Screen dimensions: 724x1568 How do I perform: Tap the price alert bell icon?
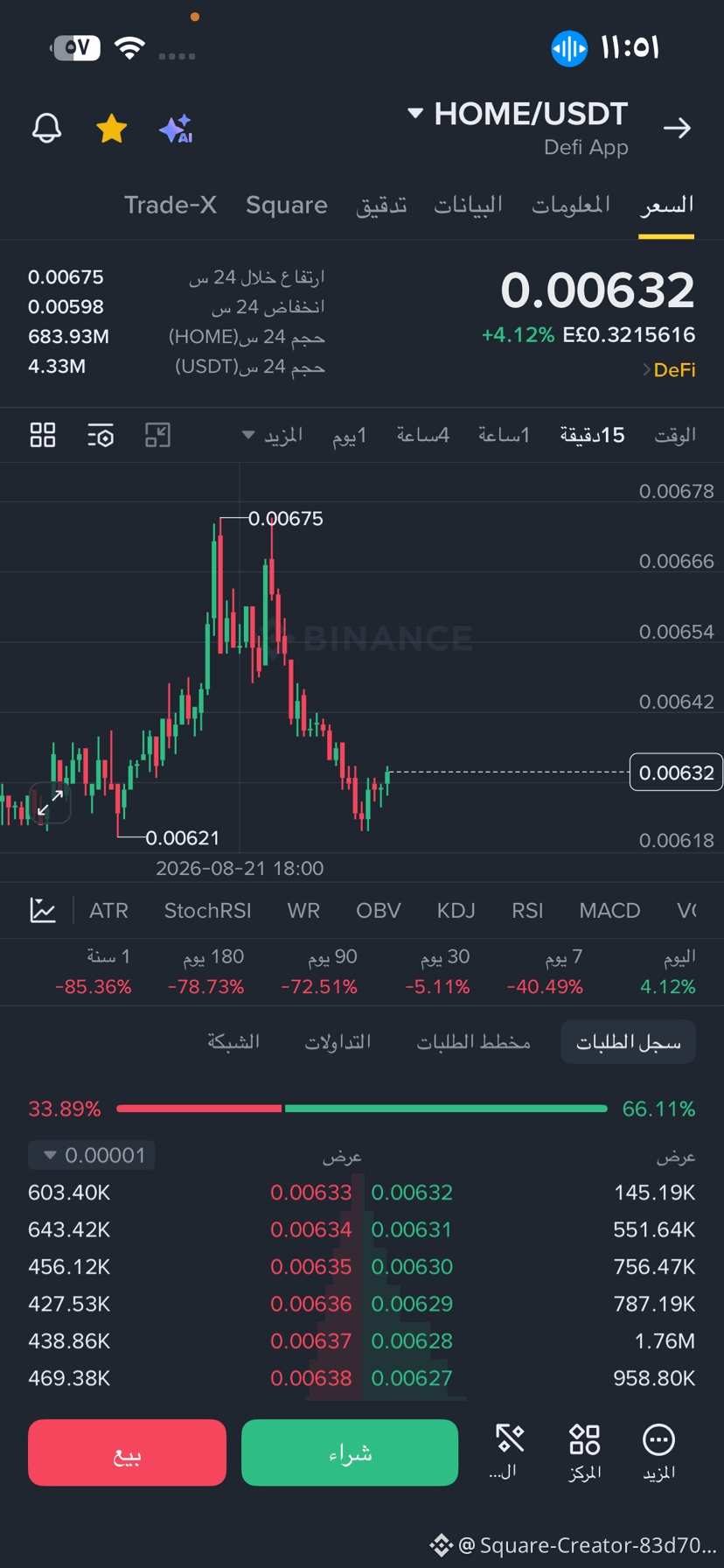click(47, 129)
